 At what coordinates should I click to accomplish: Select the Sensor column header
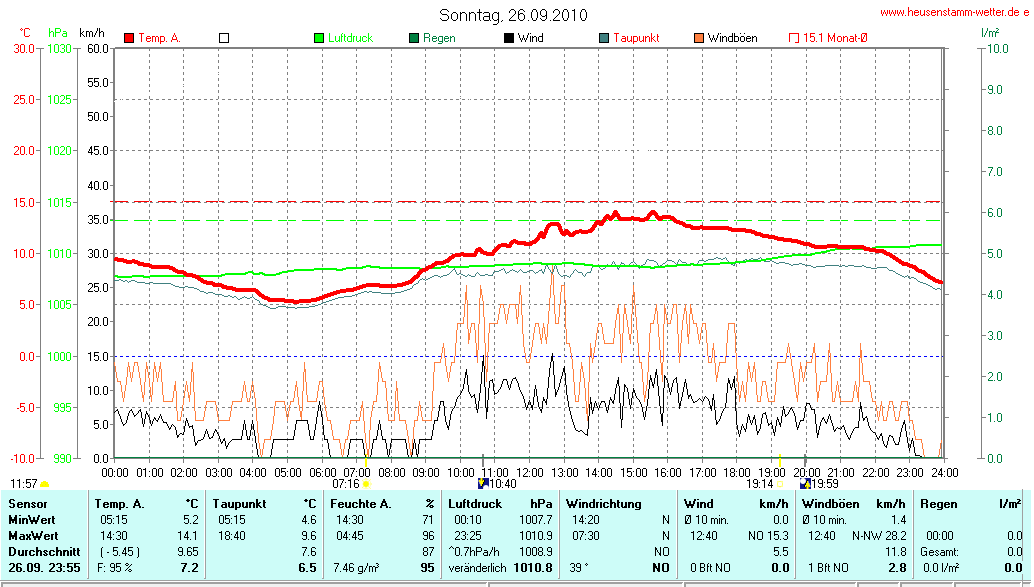(x=26, y=504)
